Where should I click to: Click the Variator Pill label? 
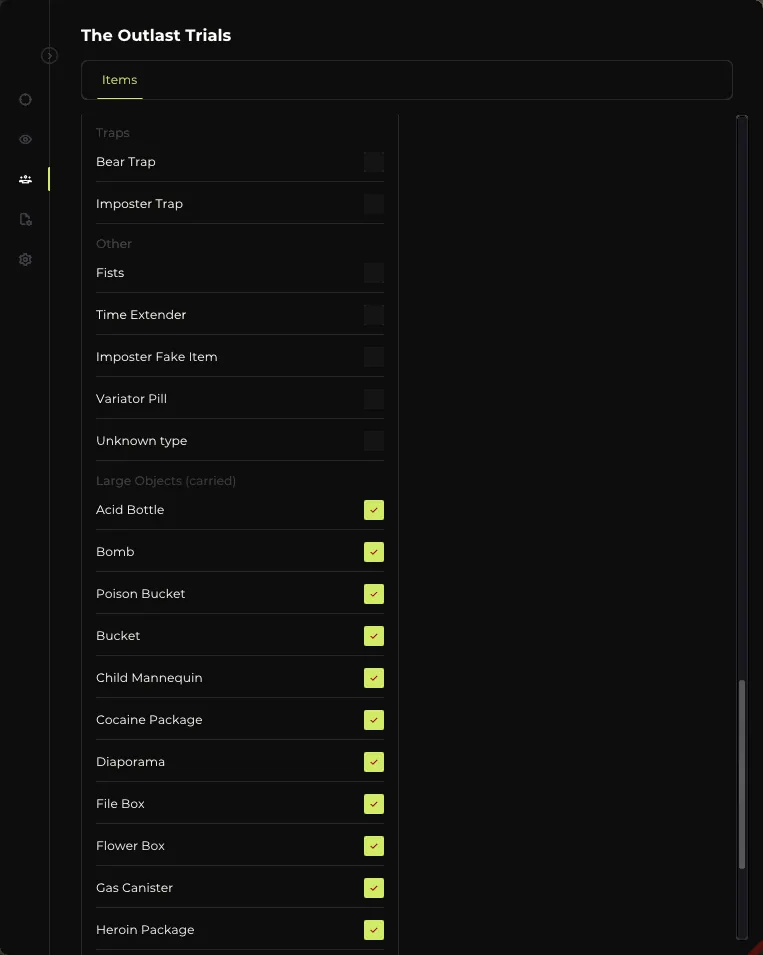click(x=132, y=399)
